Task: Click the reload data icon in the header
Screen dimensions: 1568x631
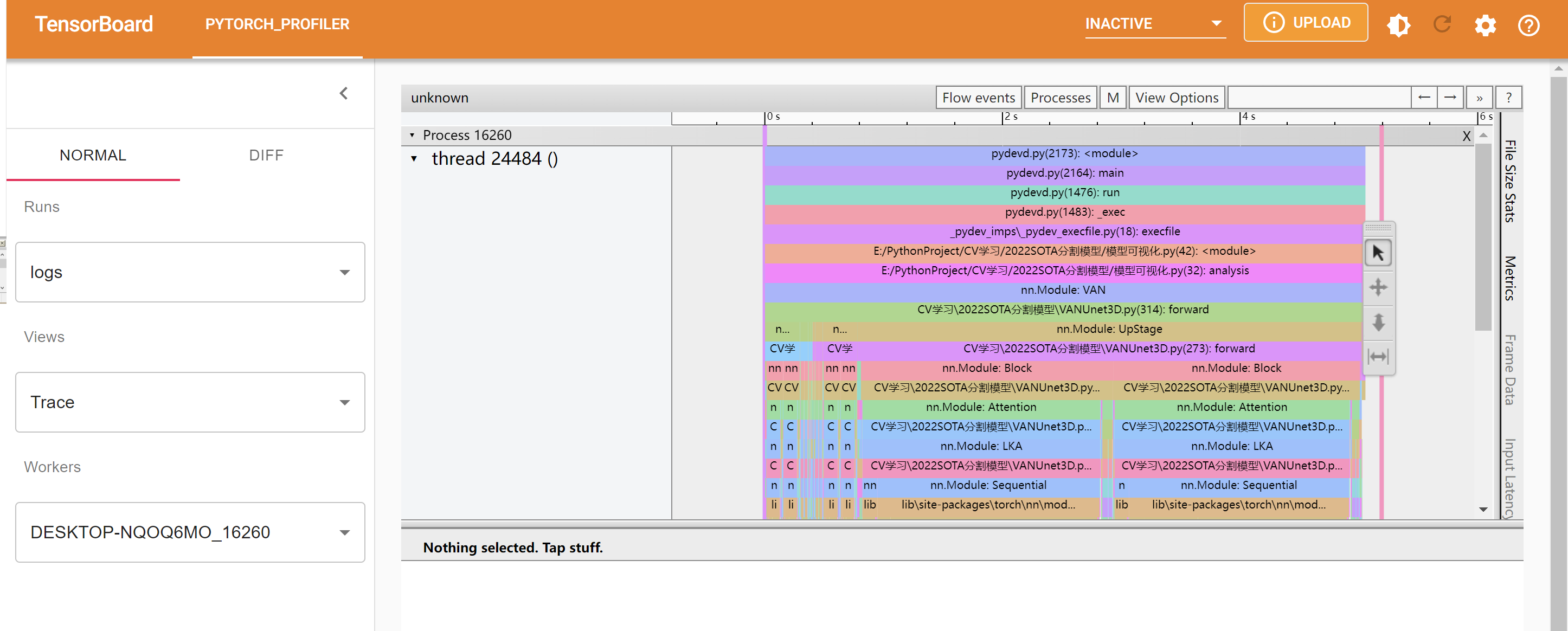Action: [x=1441, y=25]
